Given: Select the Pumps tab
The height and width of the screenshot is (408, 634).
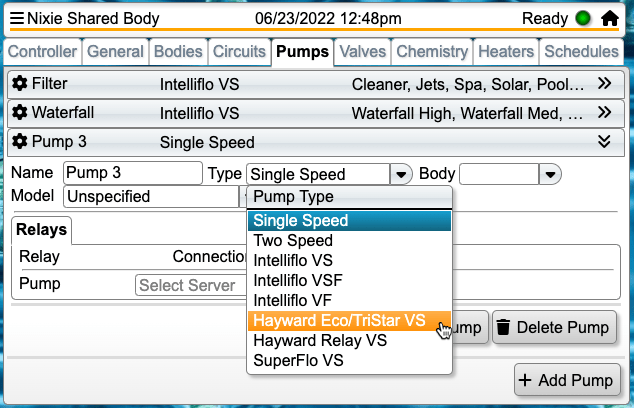Looking at the screenshot, I should pyautogui.click(x=302, y=52).
